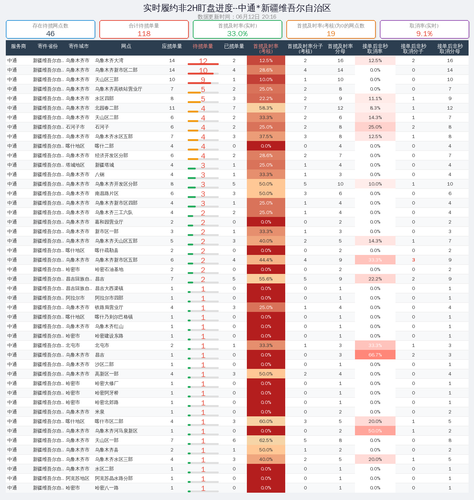Viewport: 474px width, 500px height.
Task: Click the 石河子 outlet name
Action: (102, 127)
